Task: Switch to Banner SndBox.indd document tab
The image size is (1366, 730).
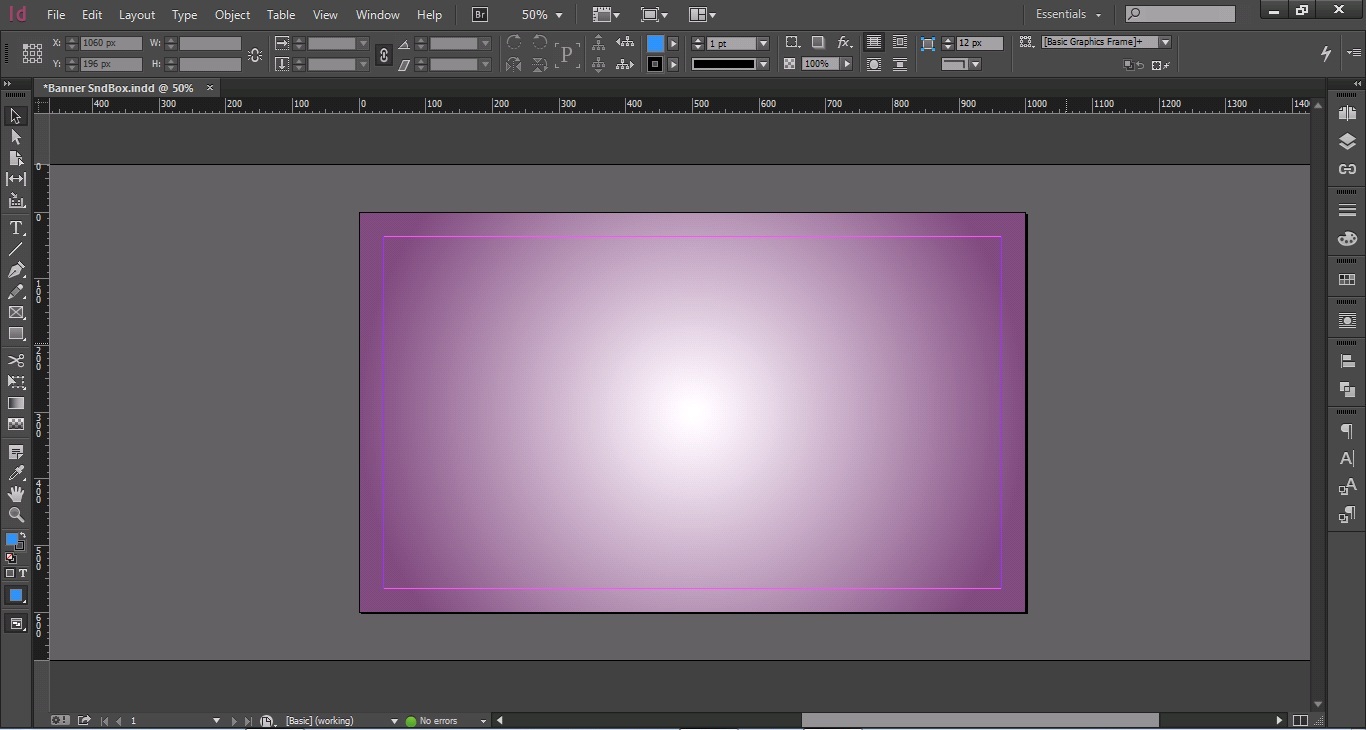Action: pos(118,88)
